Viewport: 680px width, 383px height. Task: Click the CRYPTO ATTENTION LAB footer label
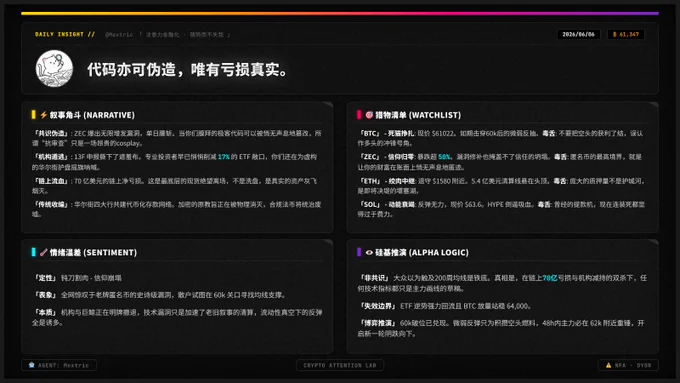(340, 365)
